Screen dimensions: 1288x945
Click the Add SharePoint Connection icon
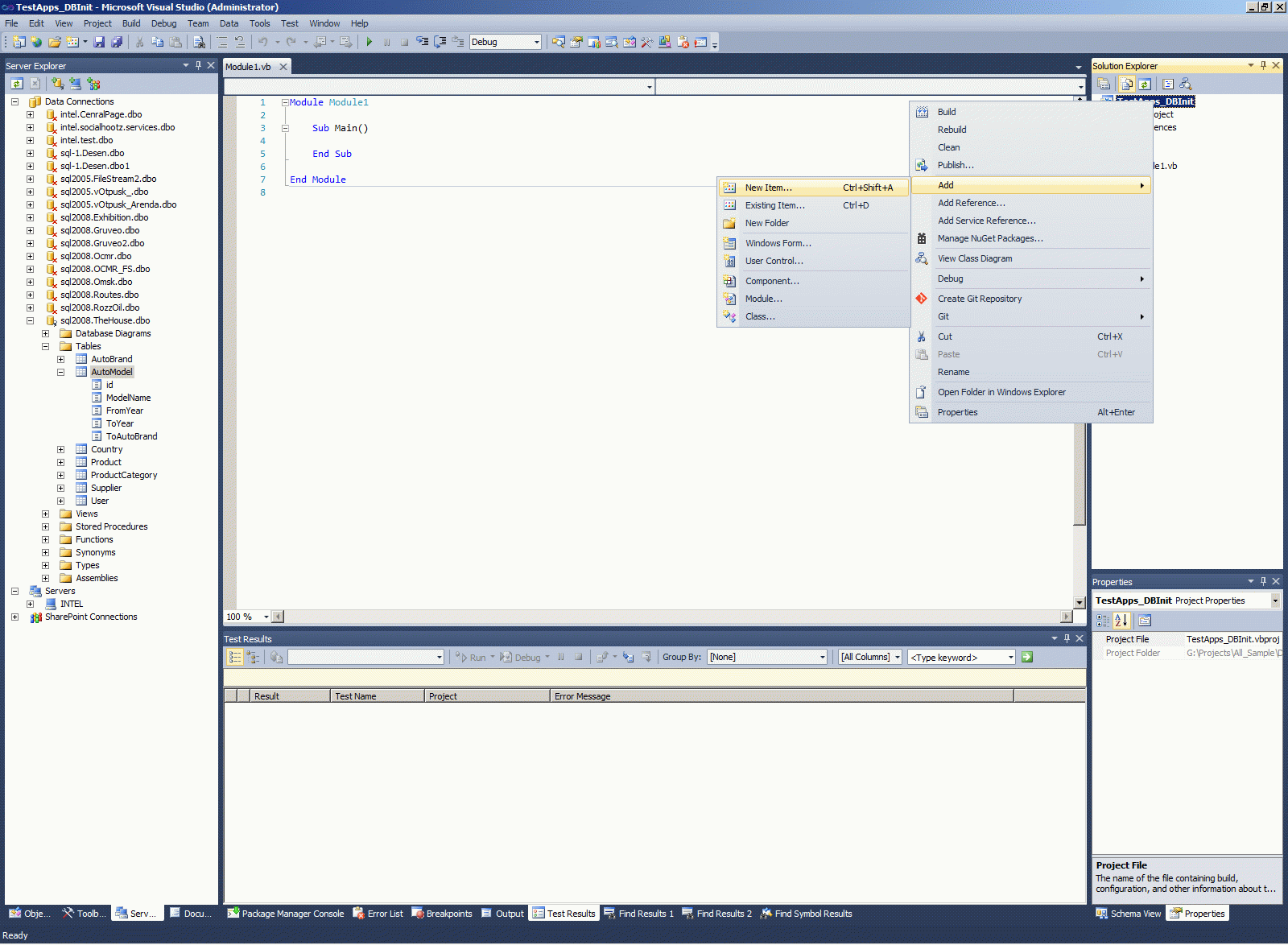point(93,84)
